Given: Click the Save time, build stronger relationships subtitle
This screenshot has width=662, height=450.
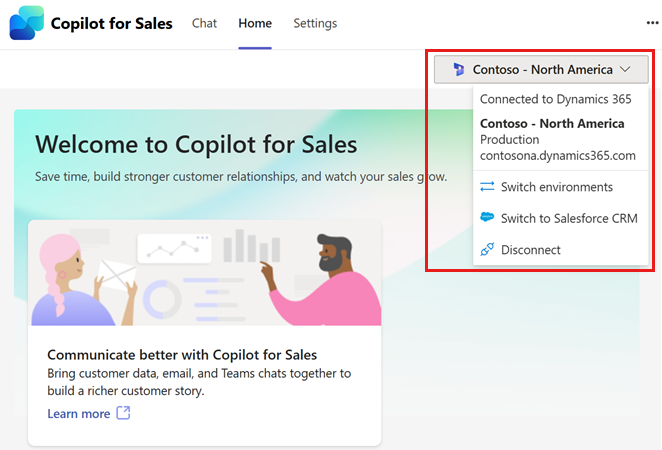Looking at the screenshot, I should point(241,176).
